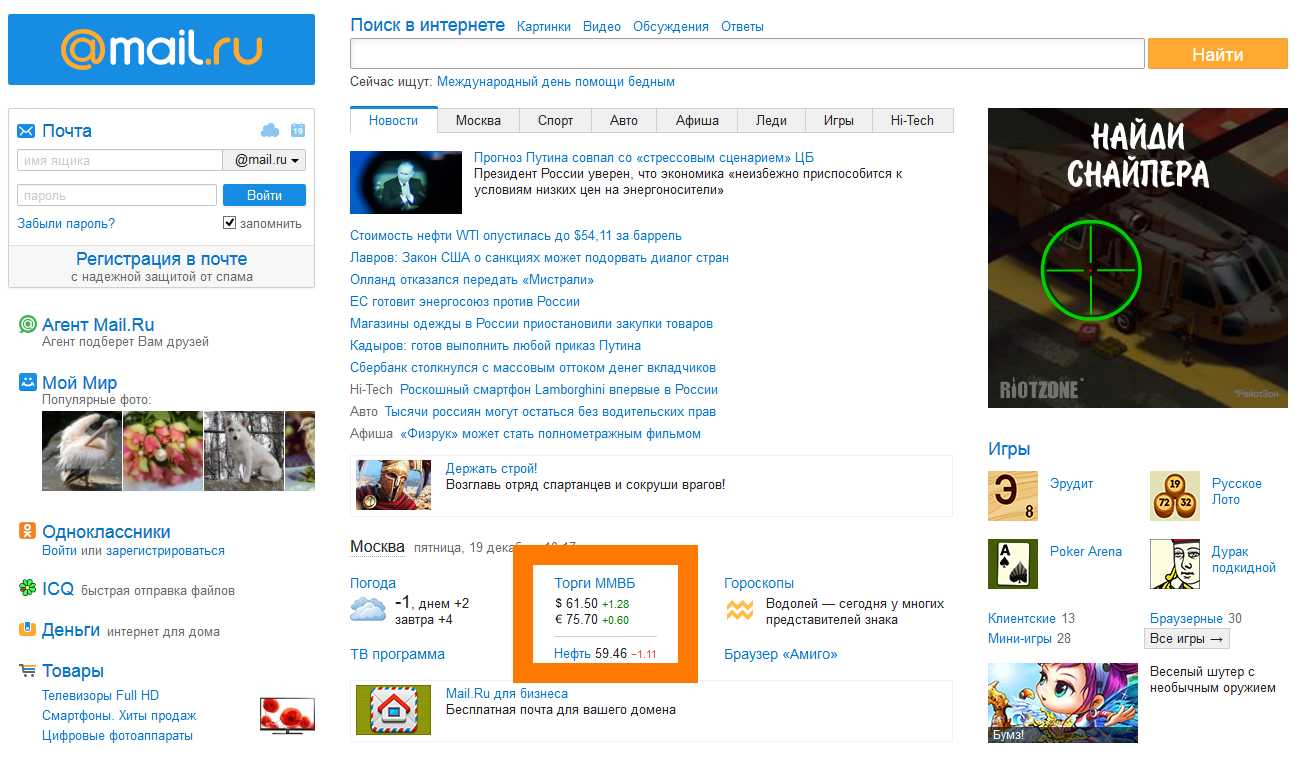Toggle the запомнить checkbox
The image size is (1301, 774).
coord(229,222)
